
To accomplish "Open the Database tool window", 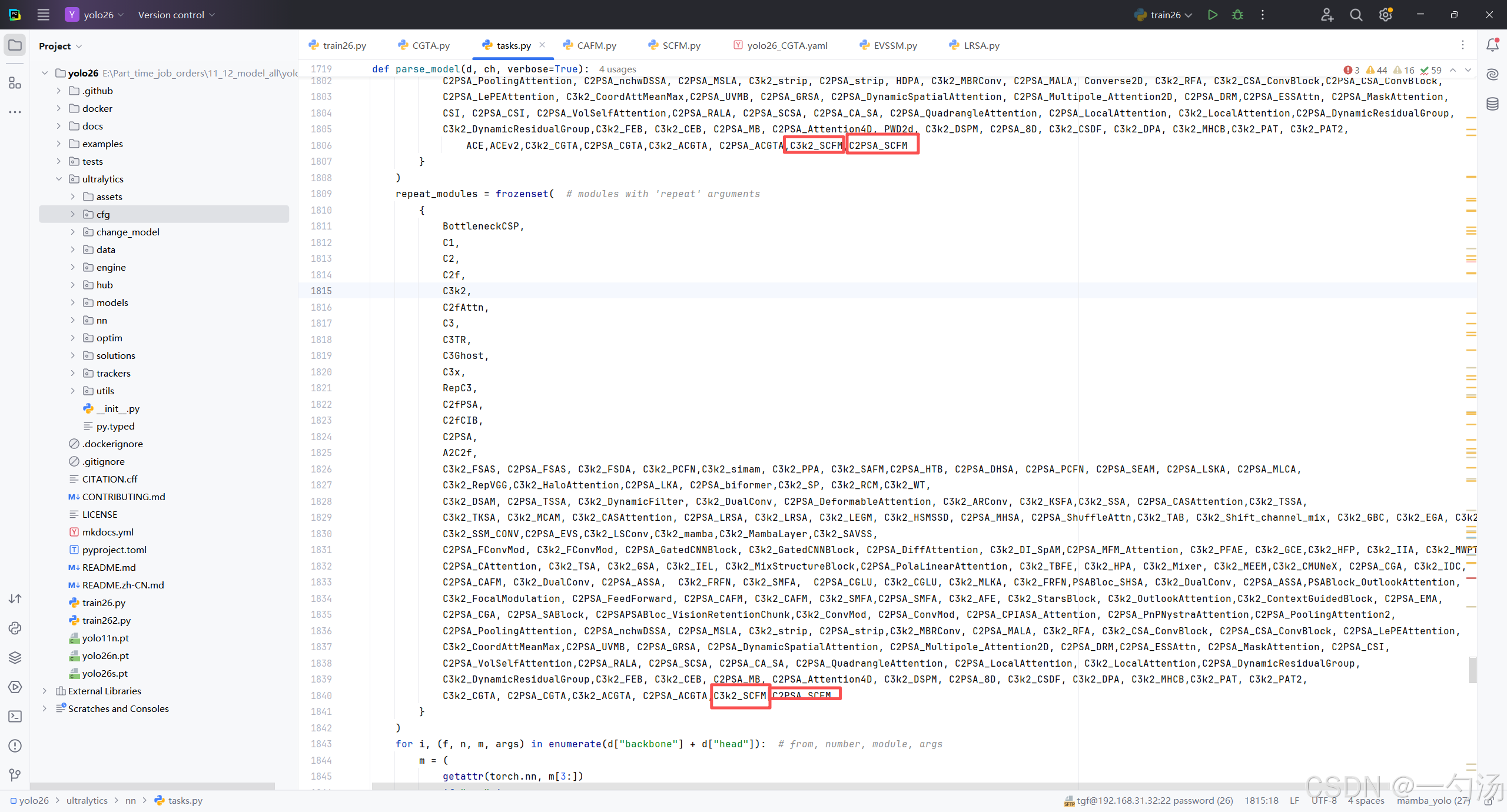I will click(1492, 104).
